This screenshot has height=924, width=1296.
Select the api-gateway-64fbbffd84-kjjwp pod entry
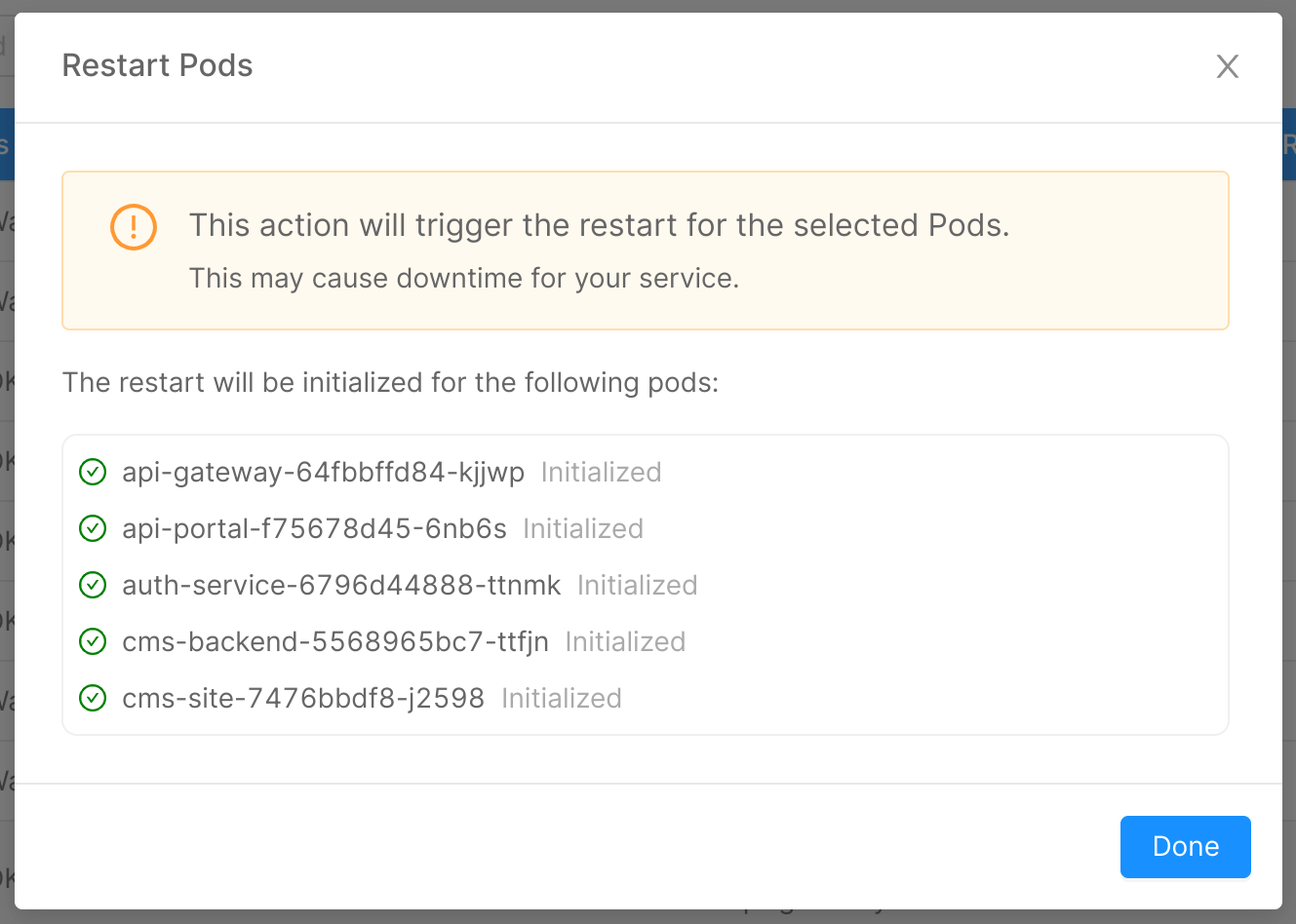pyautogui.click(x=322, y=472)
